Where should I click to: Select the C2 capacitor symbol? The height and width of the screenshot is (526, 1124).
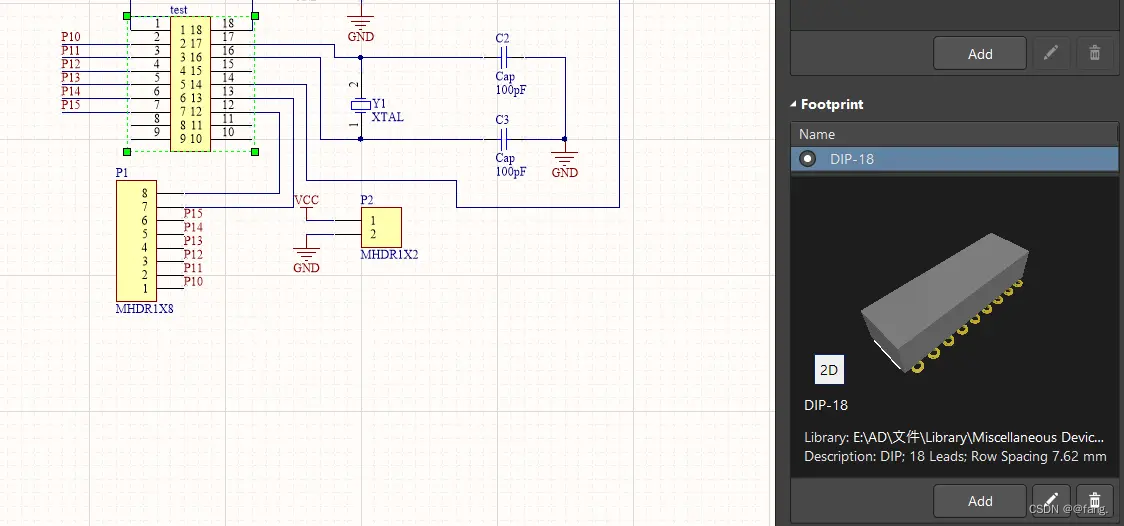pyautogui.click(x=503, y=57)
